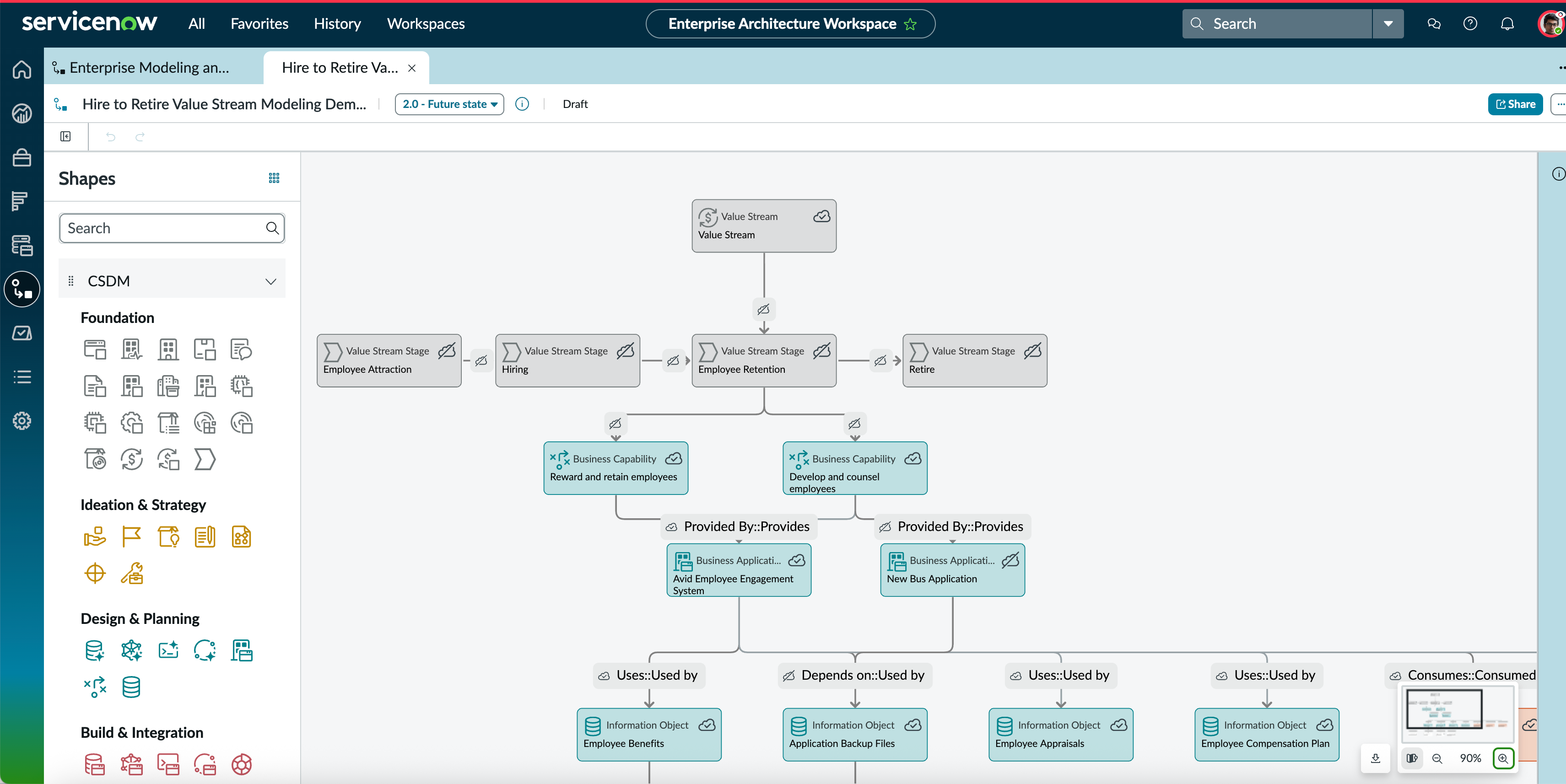Select the Employee Retention stage node
1566x784 pixels.
763,360
